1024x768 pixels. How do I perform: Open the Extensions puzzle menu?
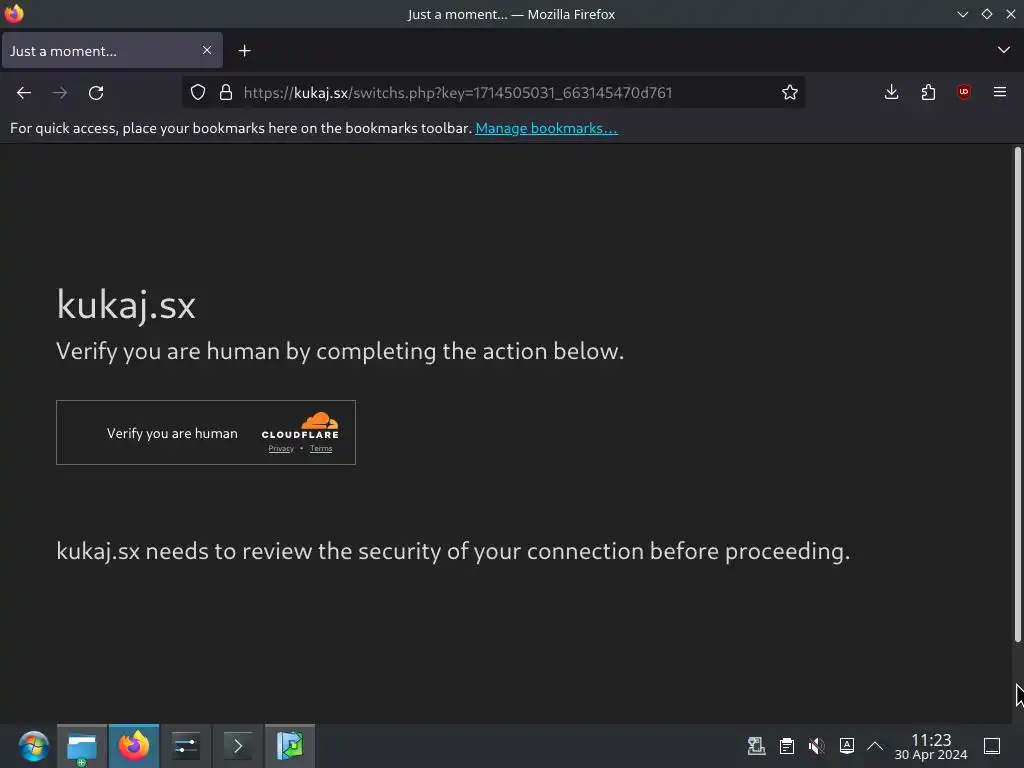[928, 93]
